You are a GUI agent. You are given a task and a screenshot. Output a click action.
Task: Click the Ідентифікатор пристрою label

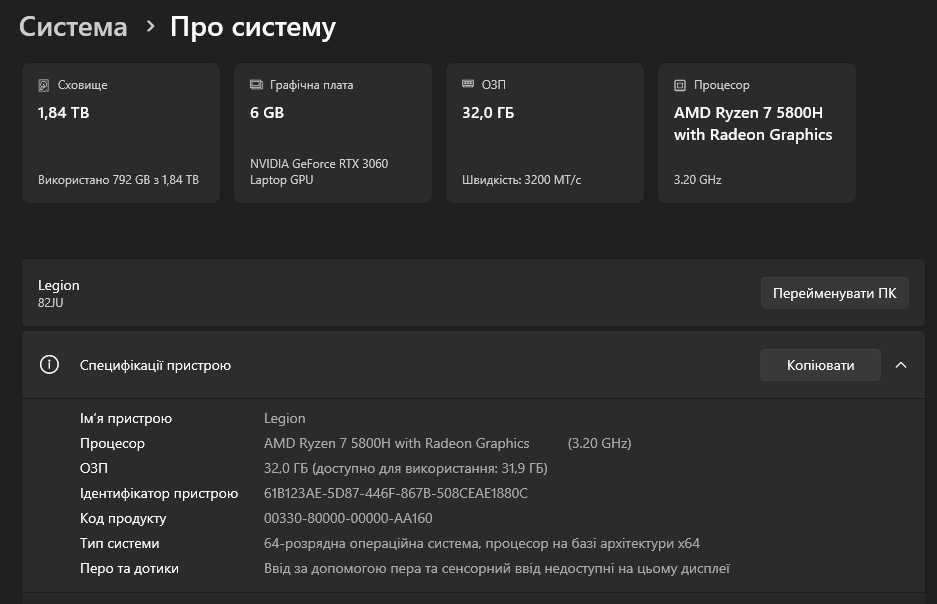click(x=159, y=493)
